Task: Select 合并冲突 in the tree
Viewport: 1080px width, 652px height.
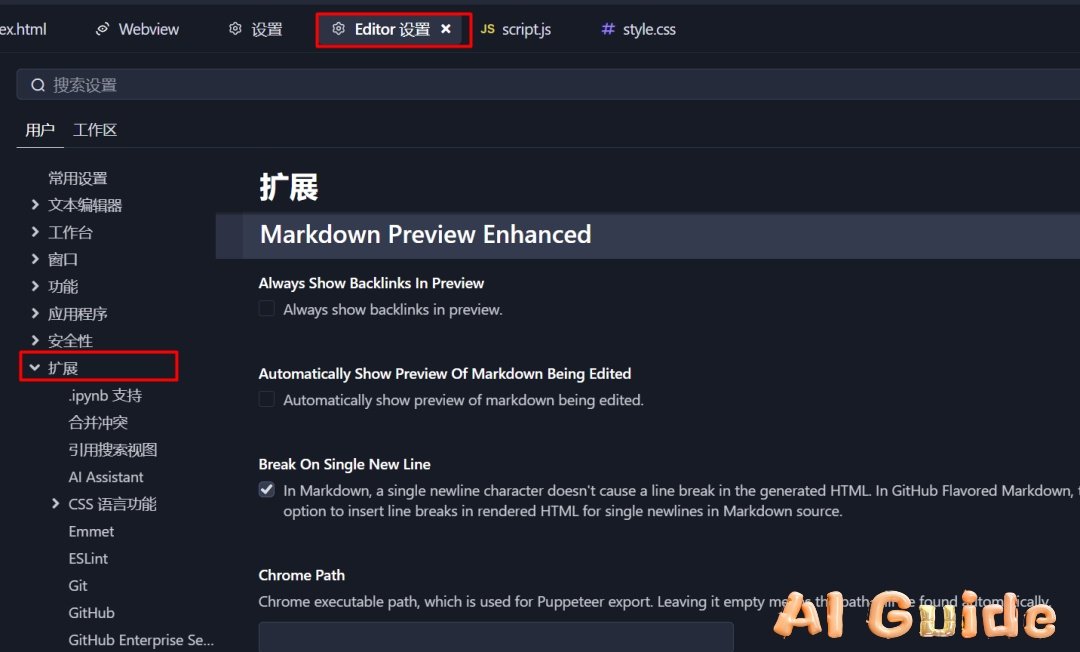Action: click(x=98, y=422)
